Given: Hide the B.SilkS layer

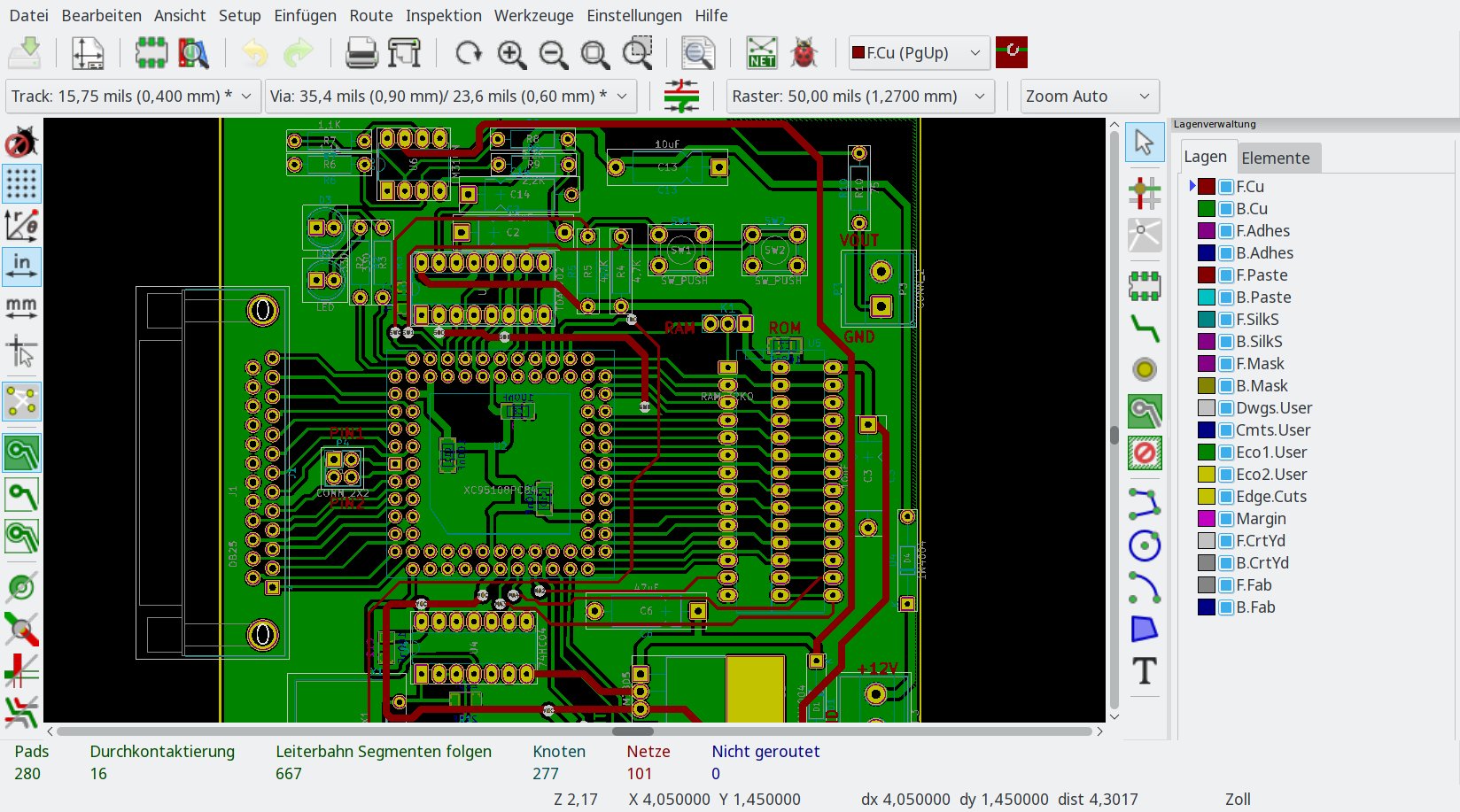Looking at the screenshot, I should click(x=1224, y=341).
